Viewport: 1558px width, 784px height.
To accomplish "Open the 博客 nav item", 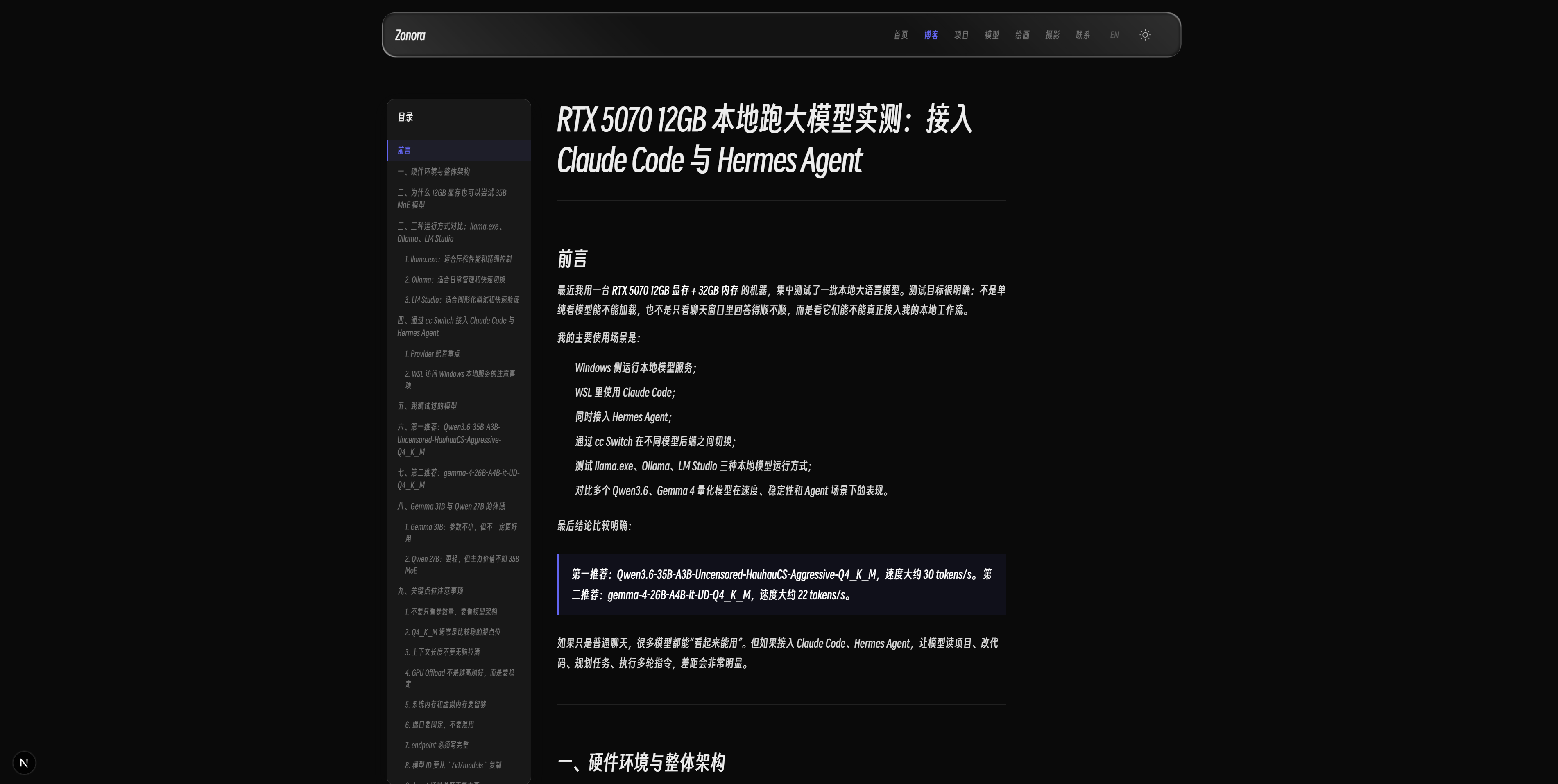I will click(931, 35).
